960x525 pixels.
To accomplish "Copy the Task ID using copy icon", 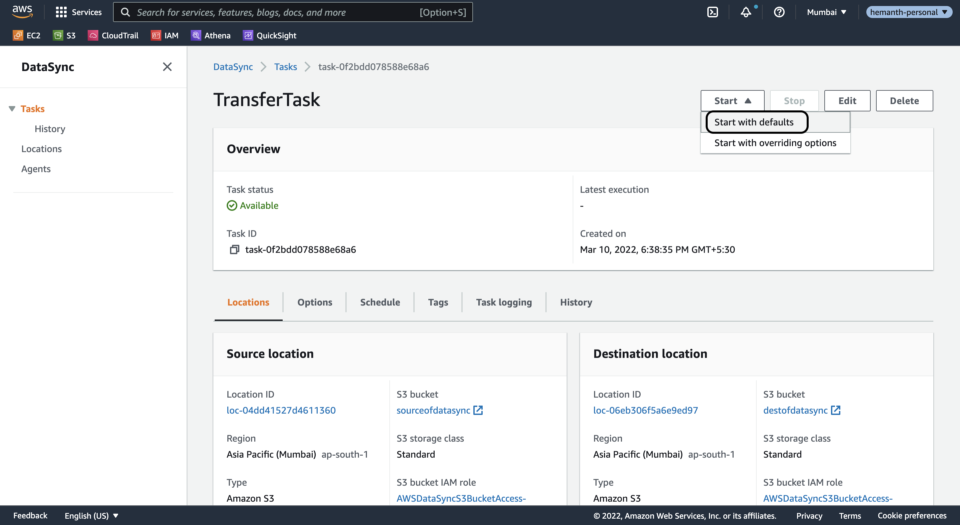I will click(x=234, y=250).
